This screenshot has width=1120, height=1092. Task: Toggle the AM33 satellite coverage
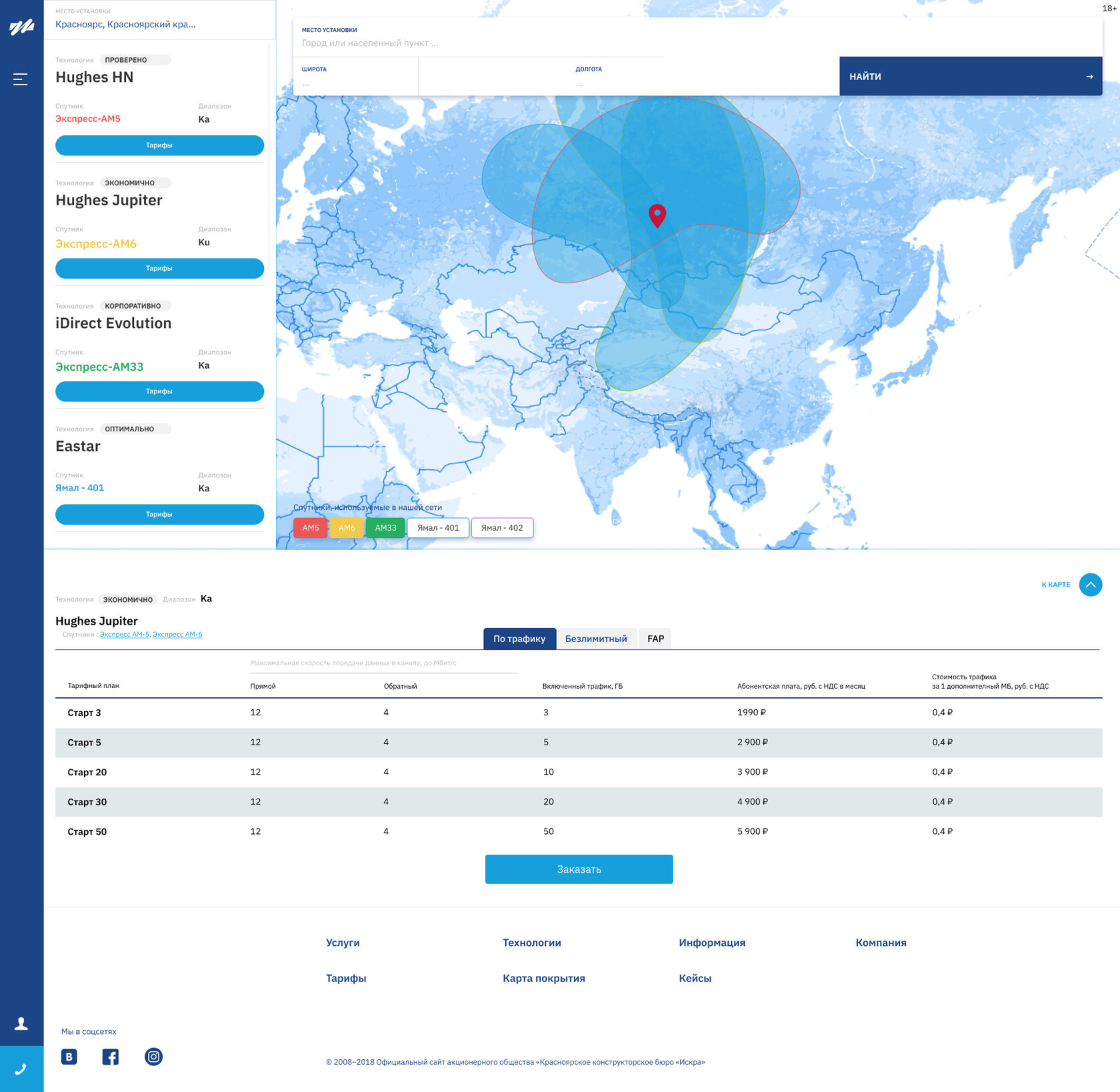point(385,527)
